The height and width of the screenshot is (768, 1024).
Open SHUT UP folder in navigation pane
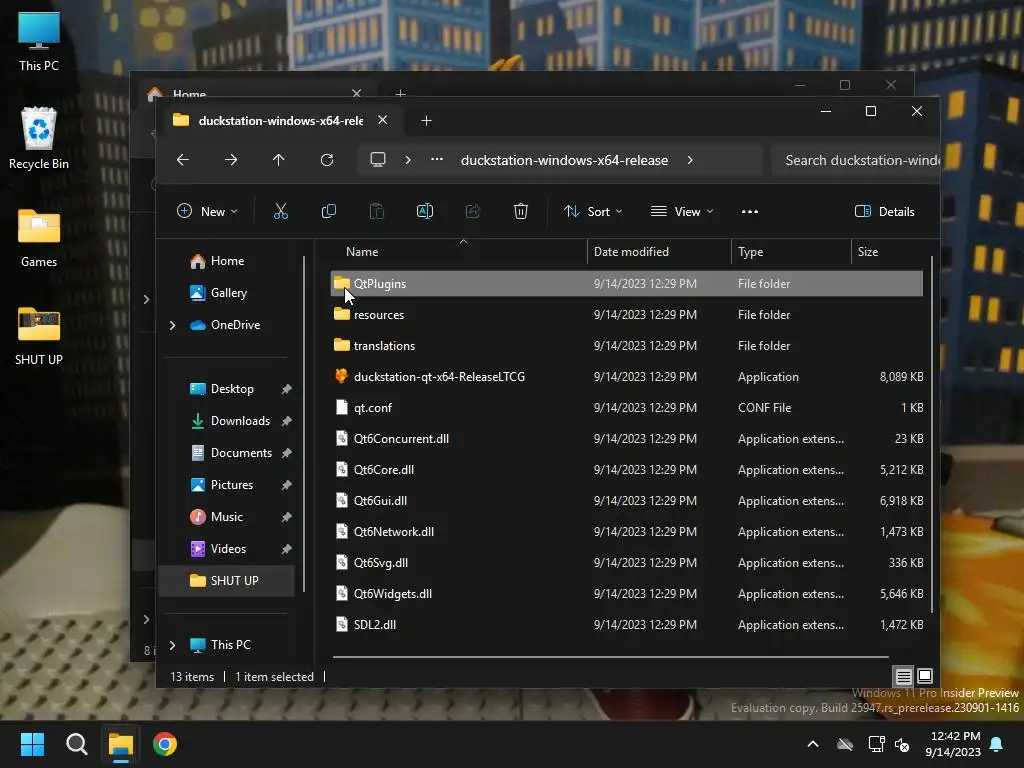227,581
